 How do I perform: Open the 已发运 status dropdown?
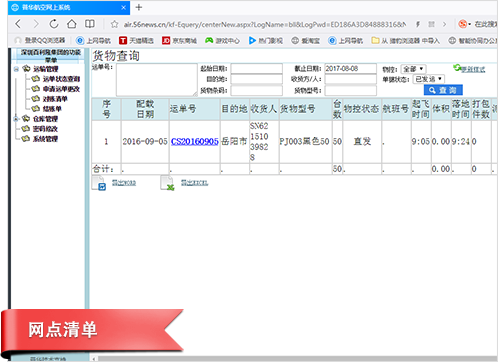coord(428,79)
